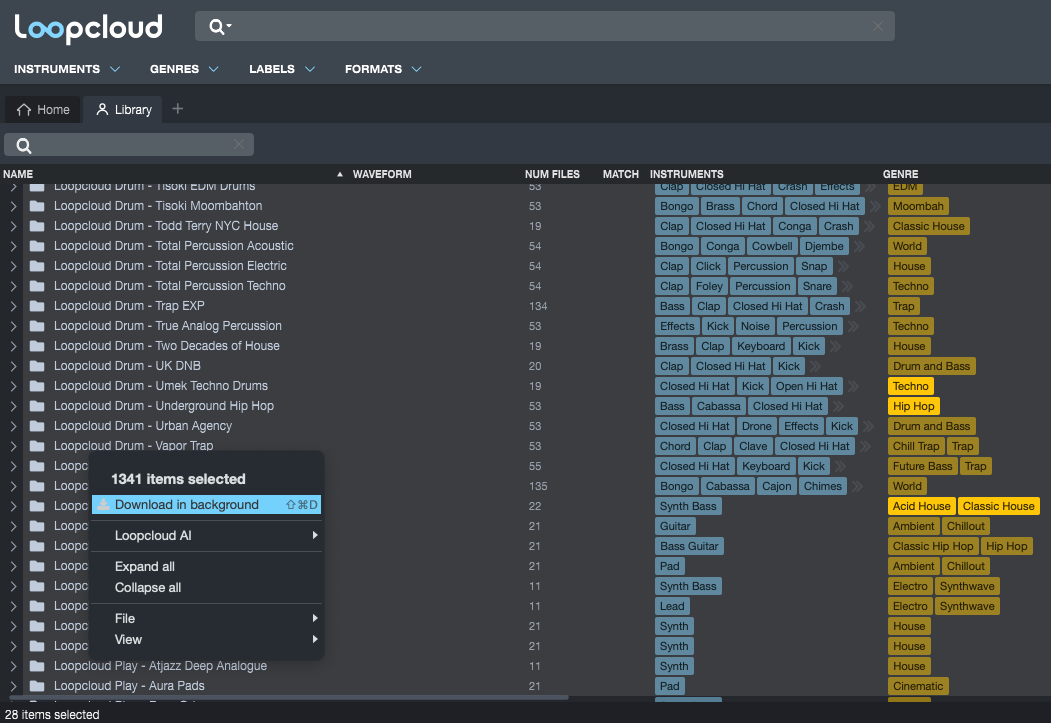This screenshot has width=1051, height=723.
Task: Click the folder icon for Tisoki Moombahton
Action: click(38, 206)
